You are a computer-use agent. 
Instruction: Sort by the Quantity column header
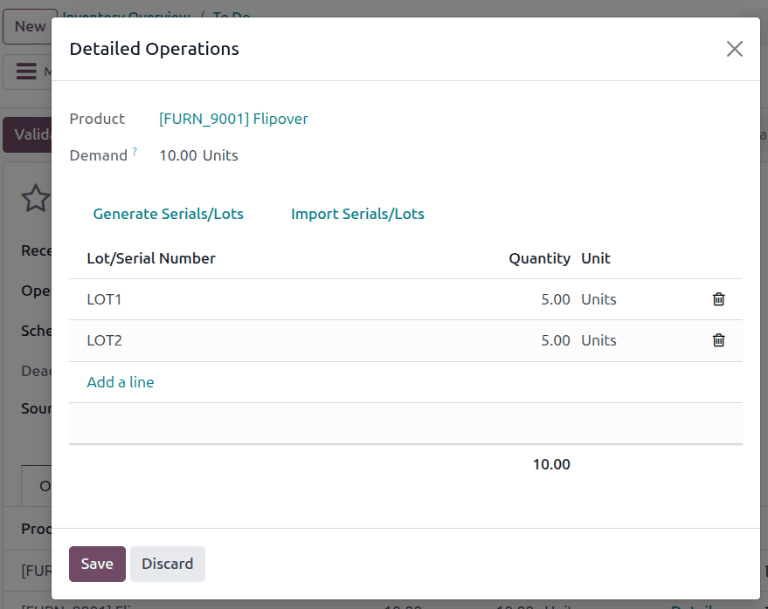tap(539, 258)
